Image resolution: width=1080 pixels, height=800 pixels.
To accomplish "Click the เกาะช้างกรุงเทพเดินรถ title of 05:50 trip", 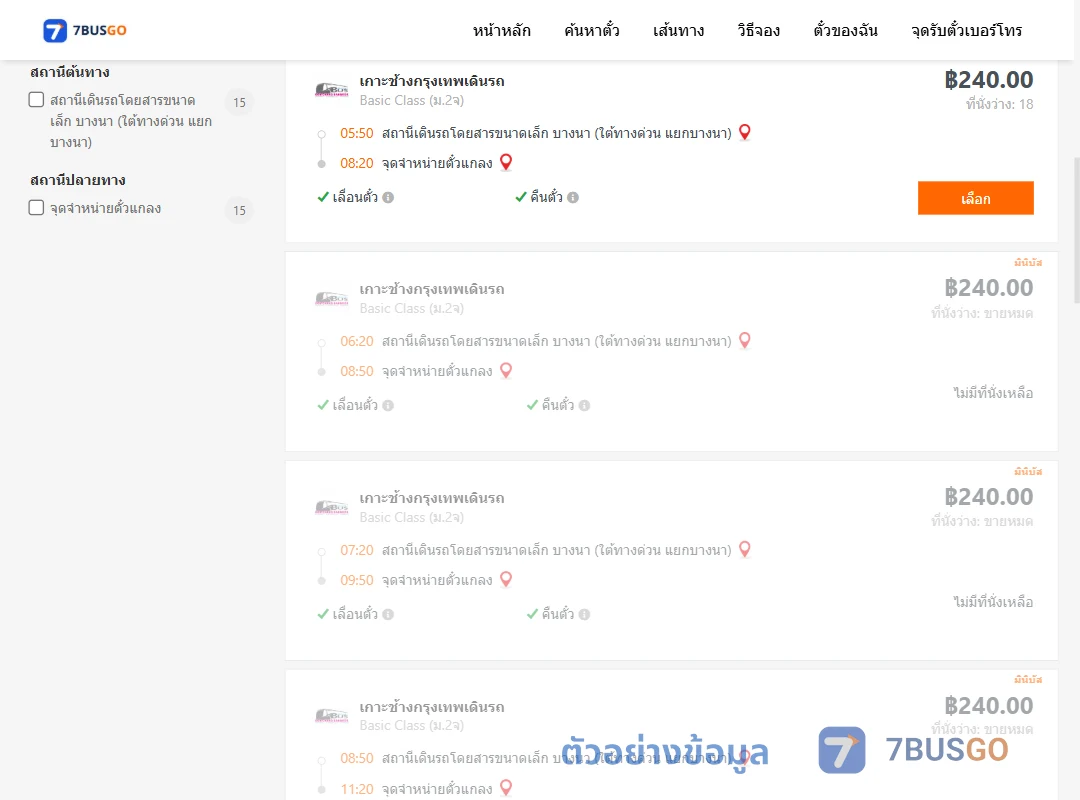I will click(432, 81).
